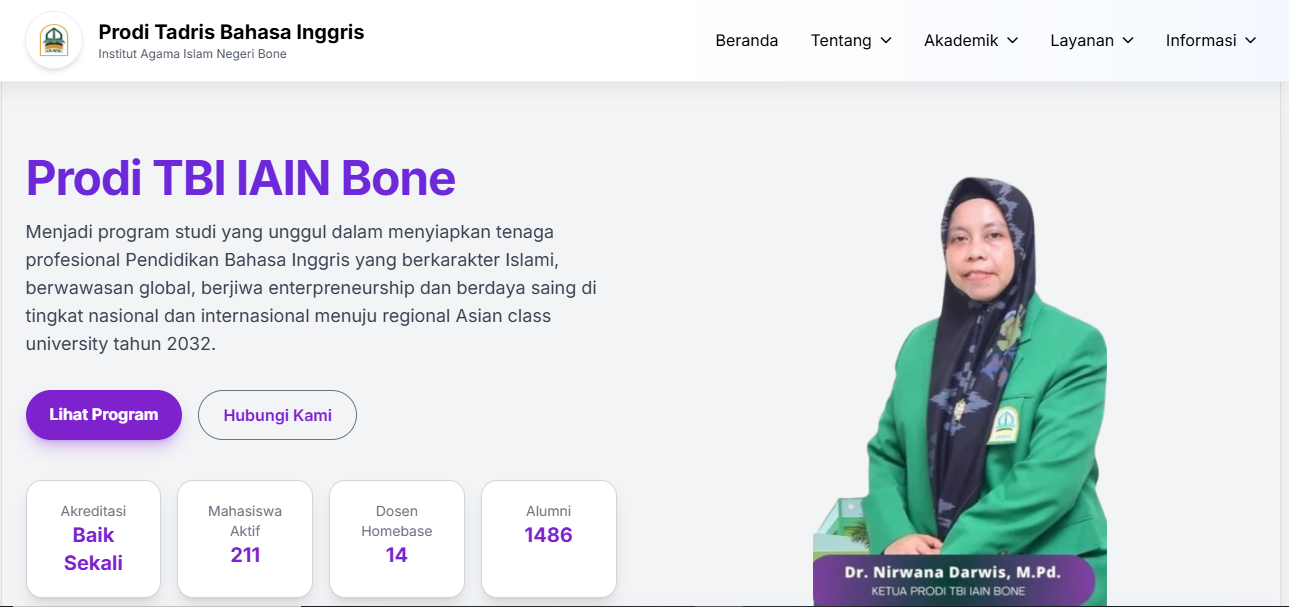This screenshot has width=1289, height=607.
Task: Expand the Akademik dropdown
Action: click(962, 40)
